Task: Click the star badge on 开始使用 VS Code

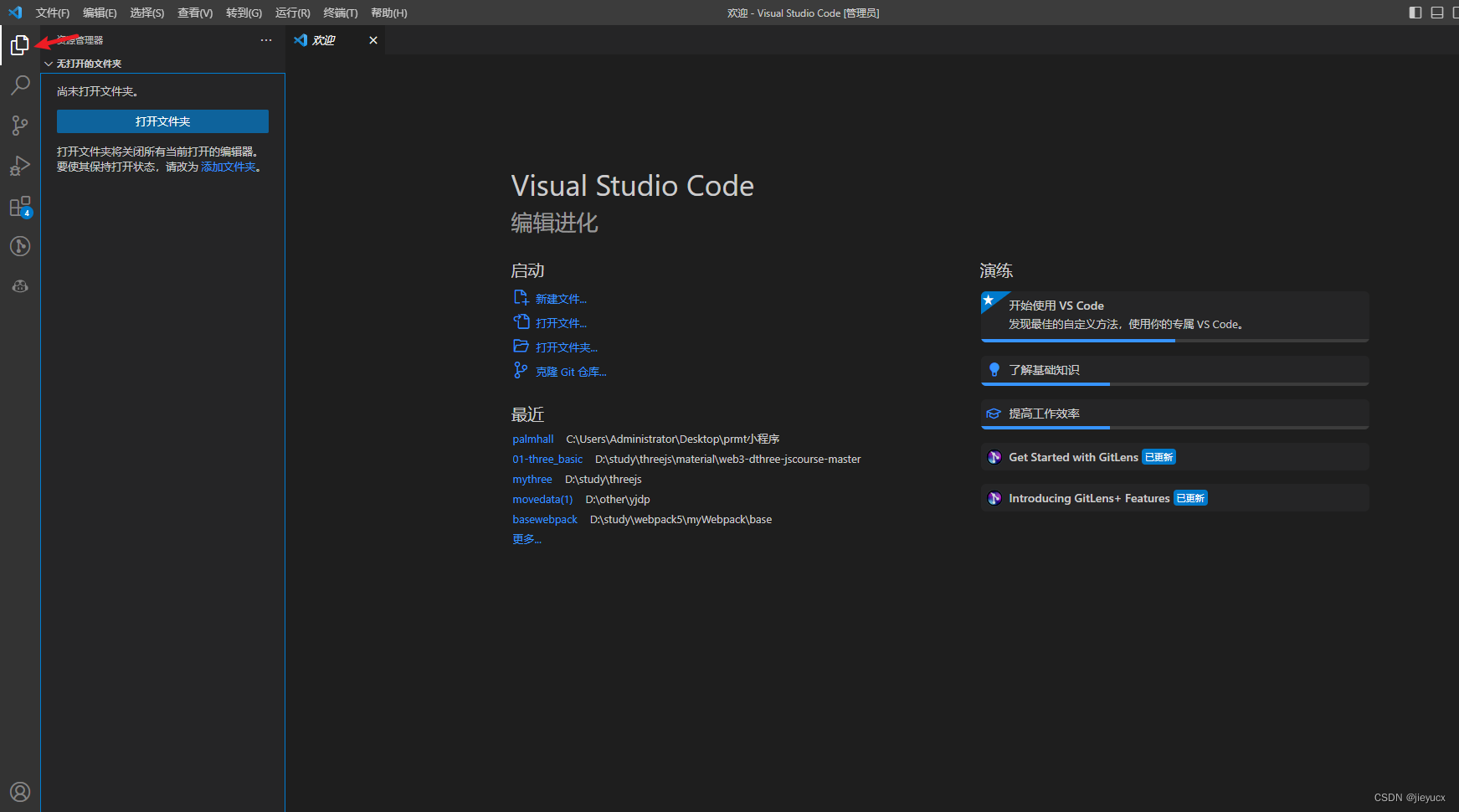Action: click(x=989, y=300)
